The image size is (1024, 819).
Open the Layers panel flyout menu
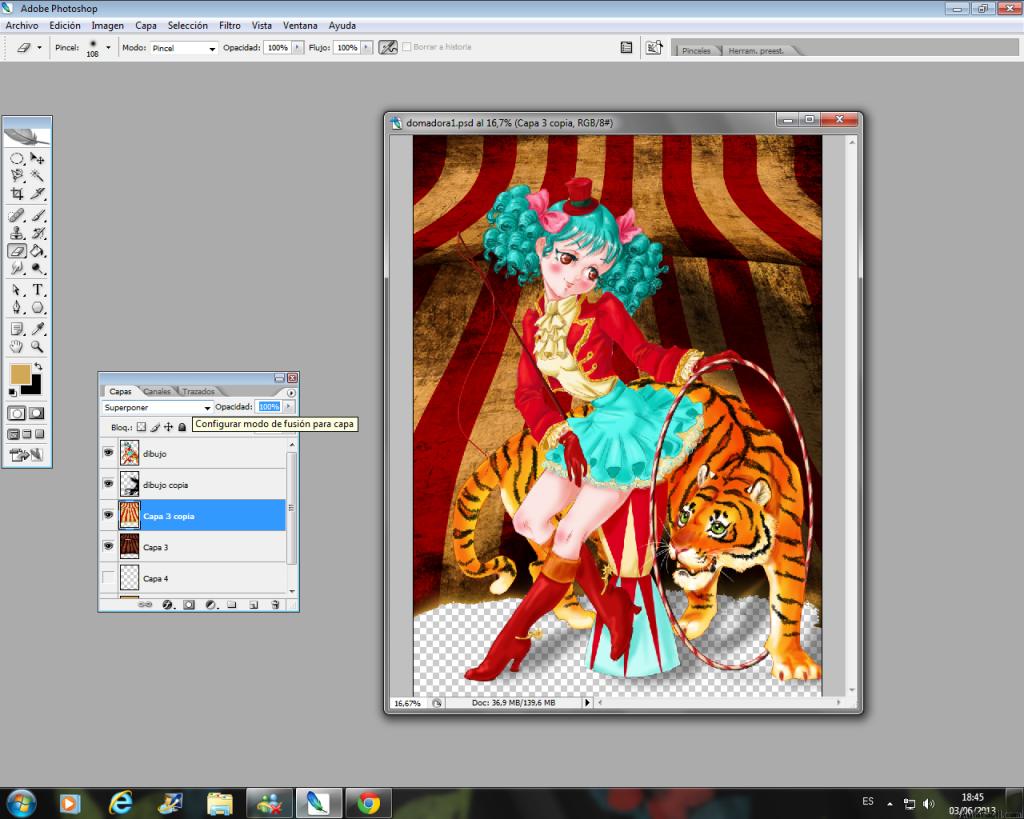(x=291, y=393)
